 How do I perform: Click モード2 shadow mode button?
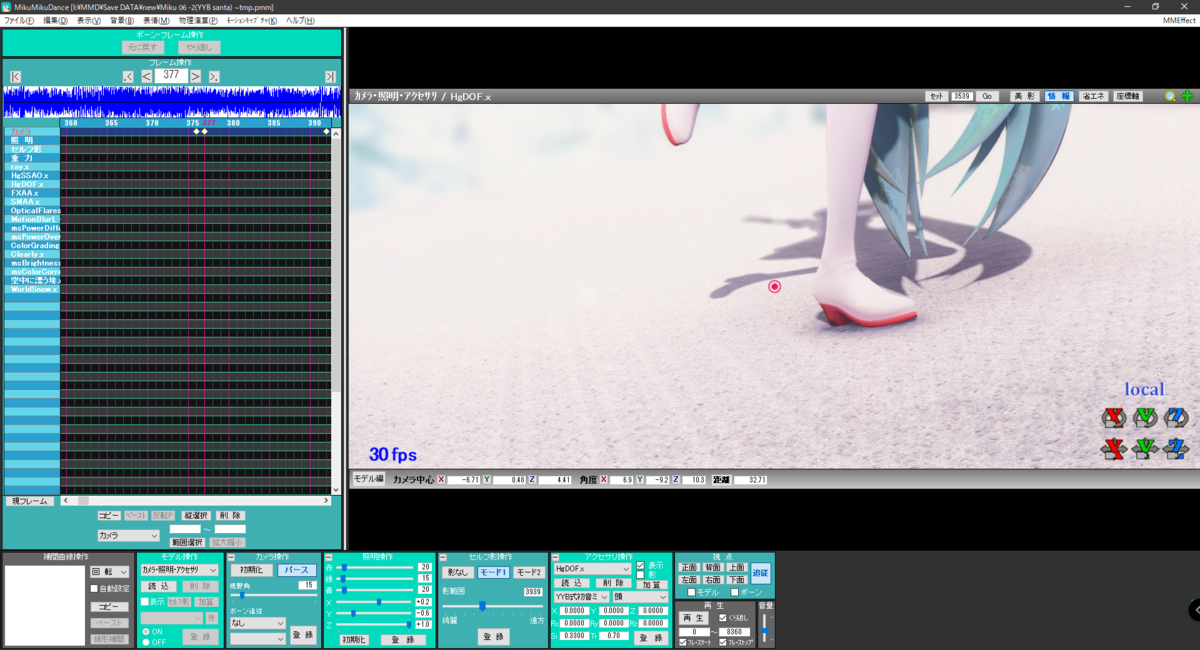530,572
